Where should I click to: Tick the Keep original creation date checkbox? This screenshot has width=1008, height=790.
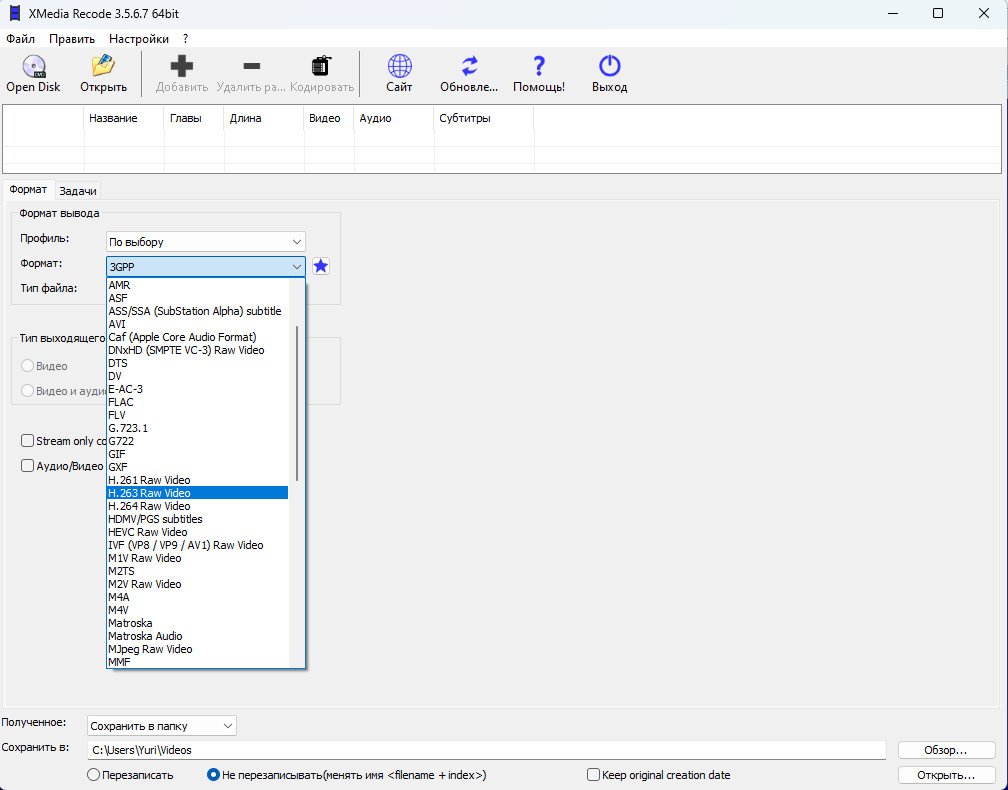593,775
